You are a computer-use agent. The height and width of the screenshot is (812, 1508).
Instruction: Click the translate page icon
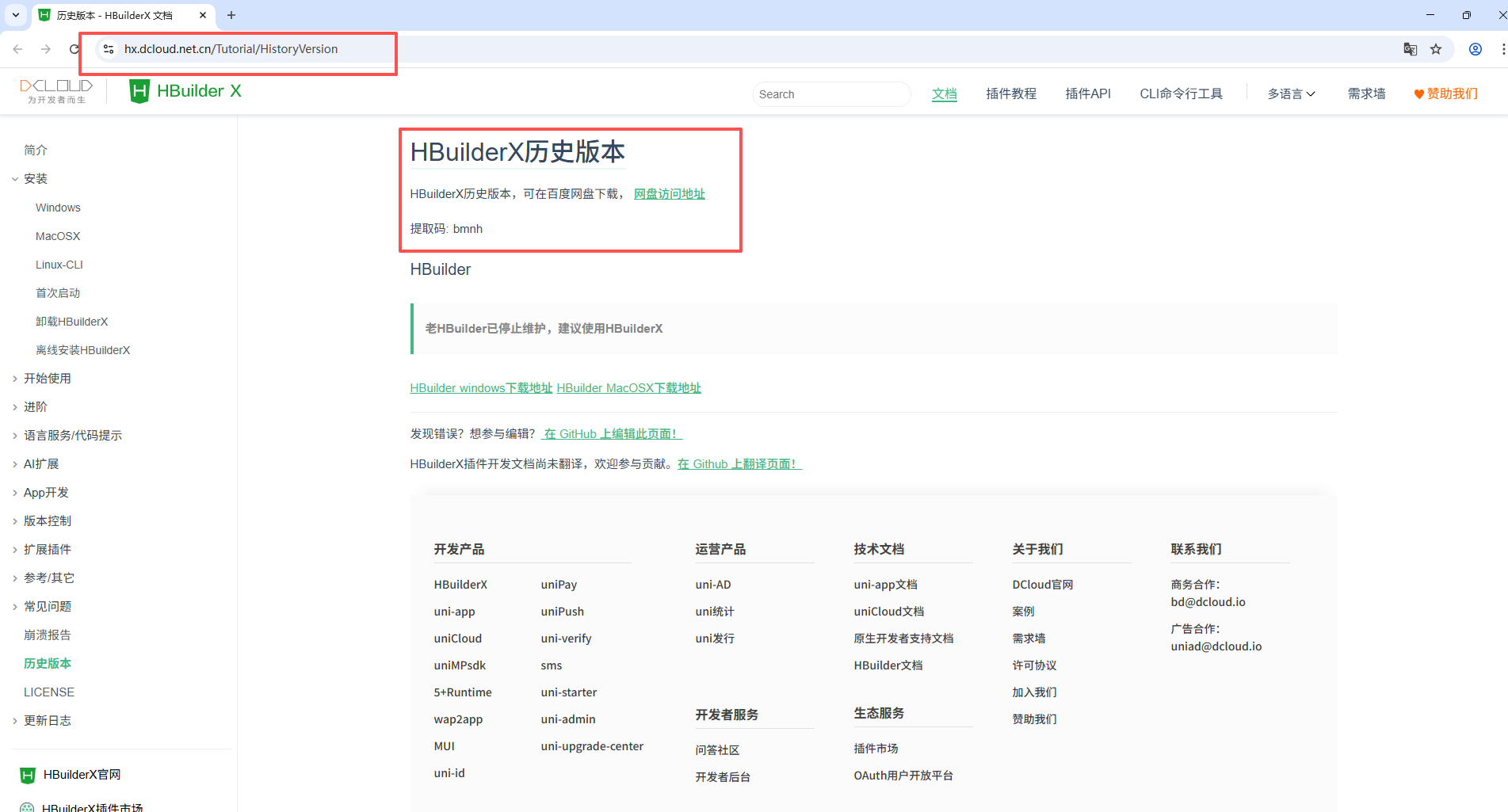1411,49
